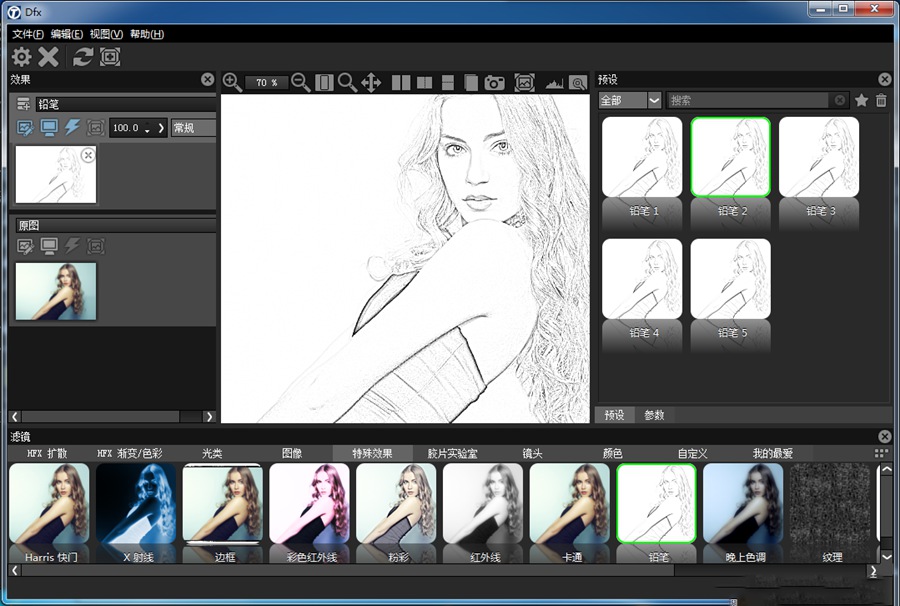Image resolution: width=900 pixels, height=606 pixels.
Task: Toggle monitor preview for the 铅笔 effect
Action: [49, 128]
